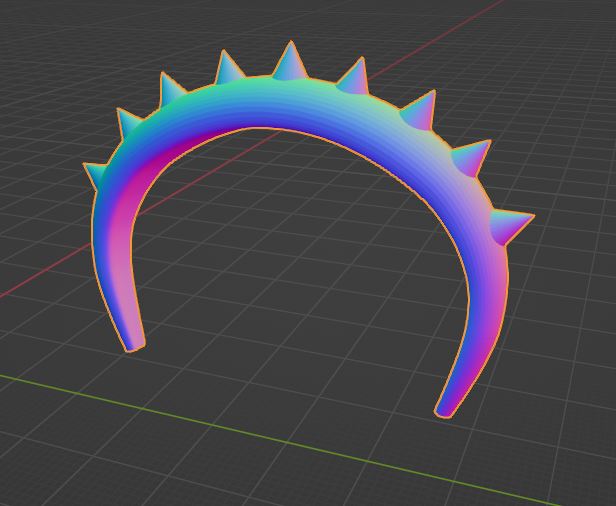Click the tallest spike at the top center
The width and height of the screenshot is (616, 506).
[290, 63]
